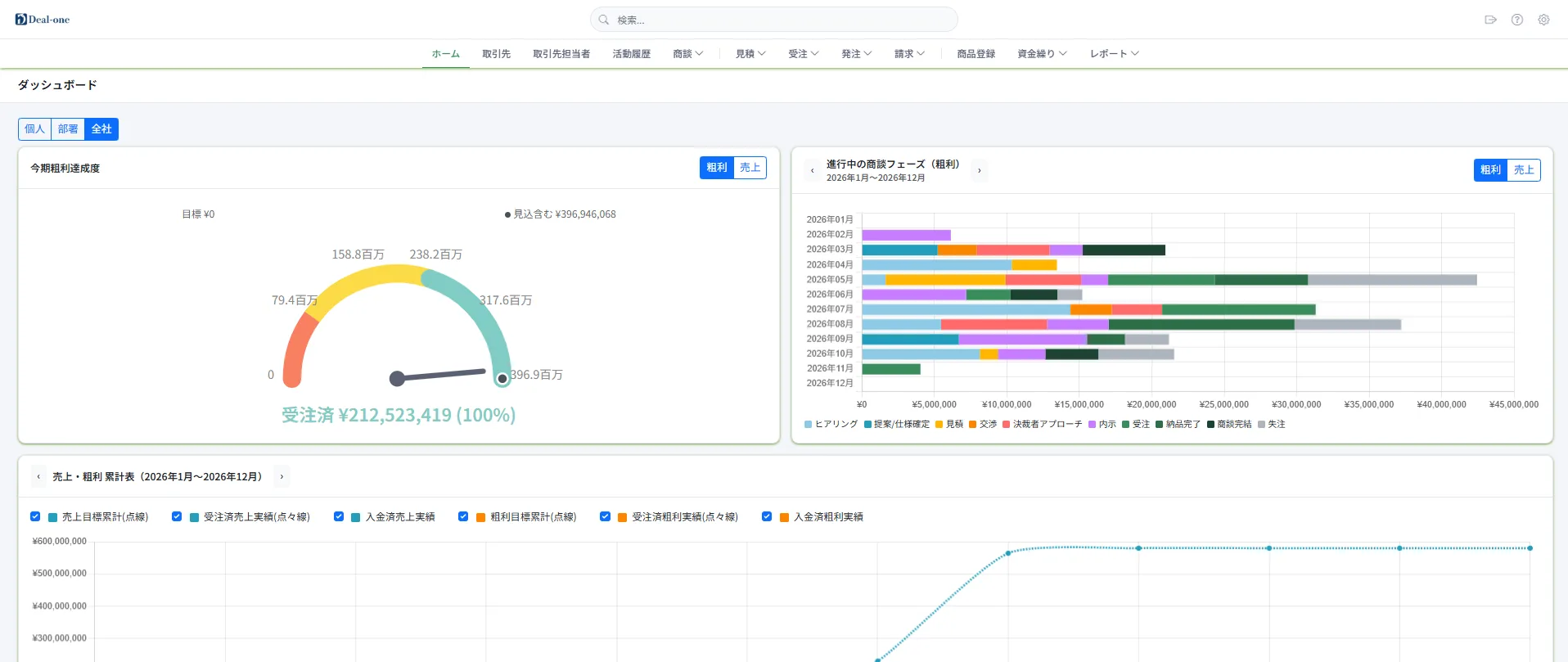Uncheck 受注済売上実績(点々線) checkbox
1568x662 pixels.
(177, 516)
